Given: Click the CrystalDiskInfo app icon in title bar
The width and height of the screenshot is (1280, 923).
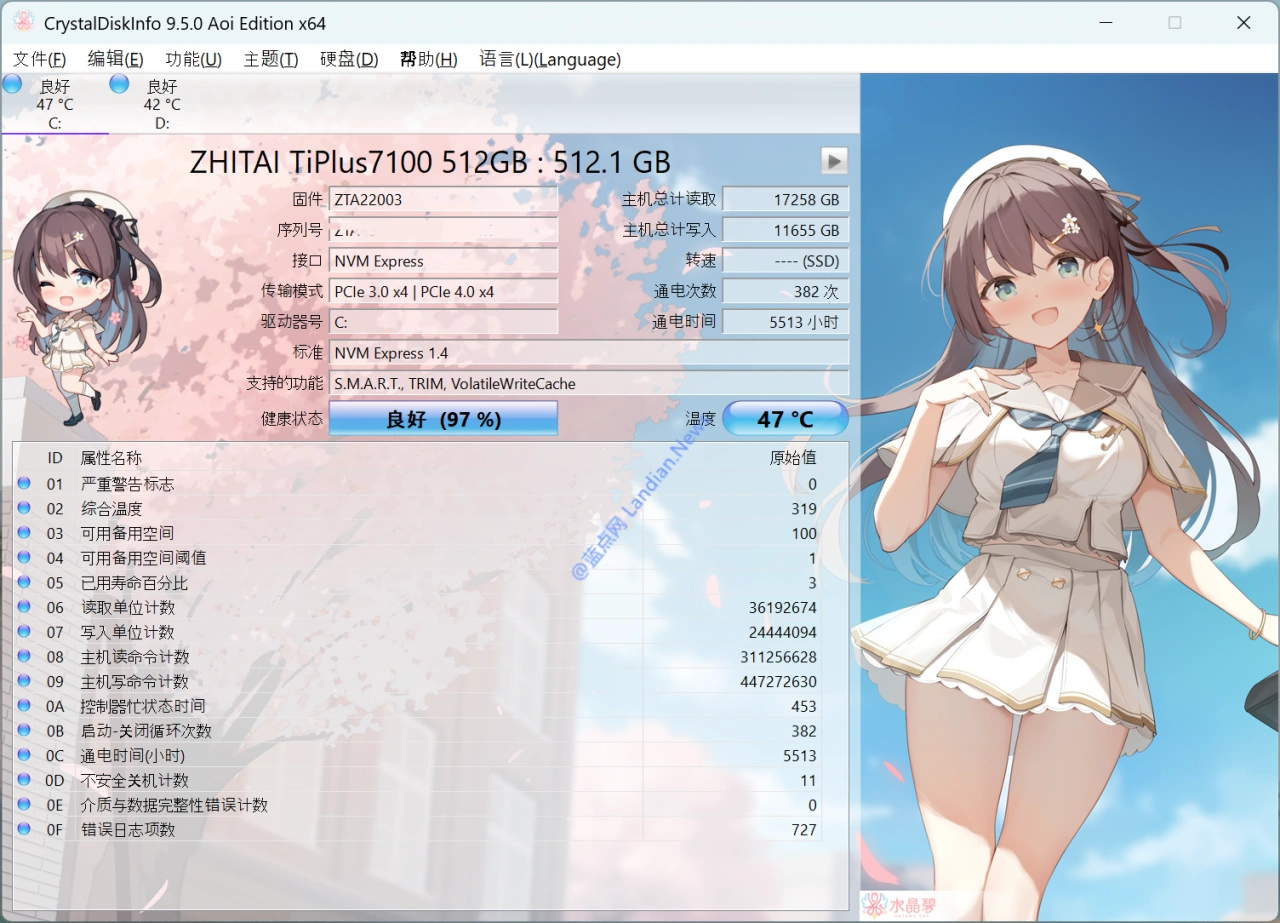Looking at the screenshot, I should [23, 22].
